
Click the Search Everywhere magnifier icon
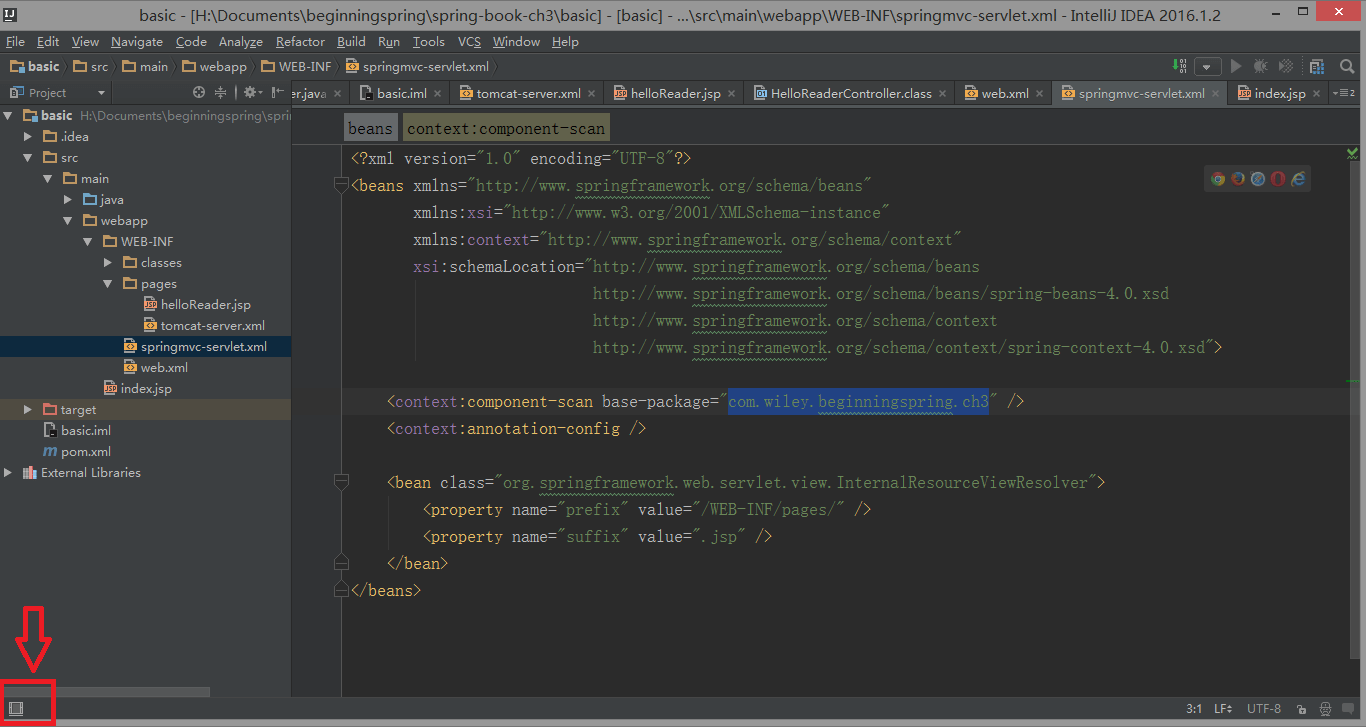pos(1347,66)
